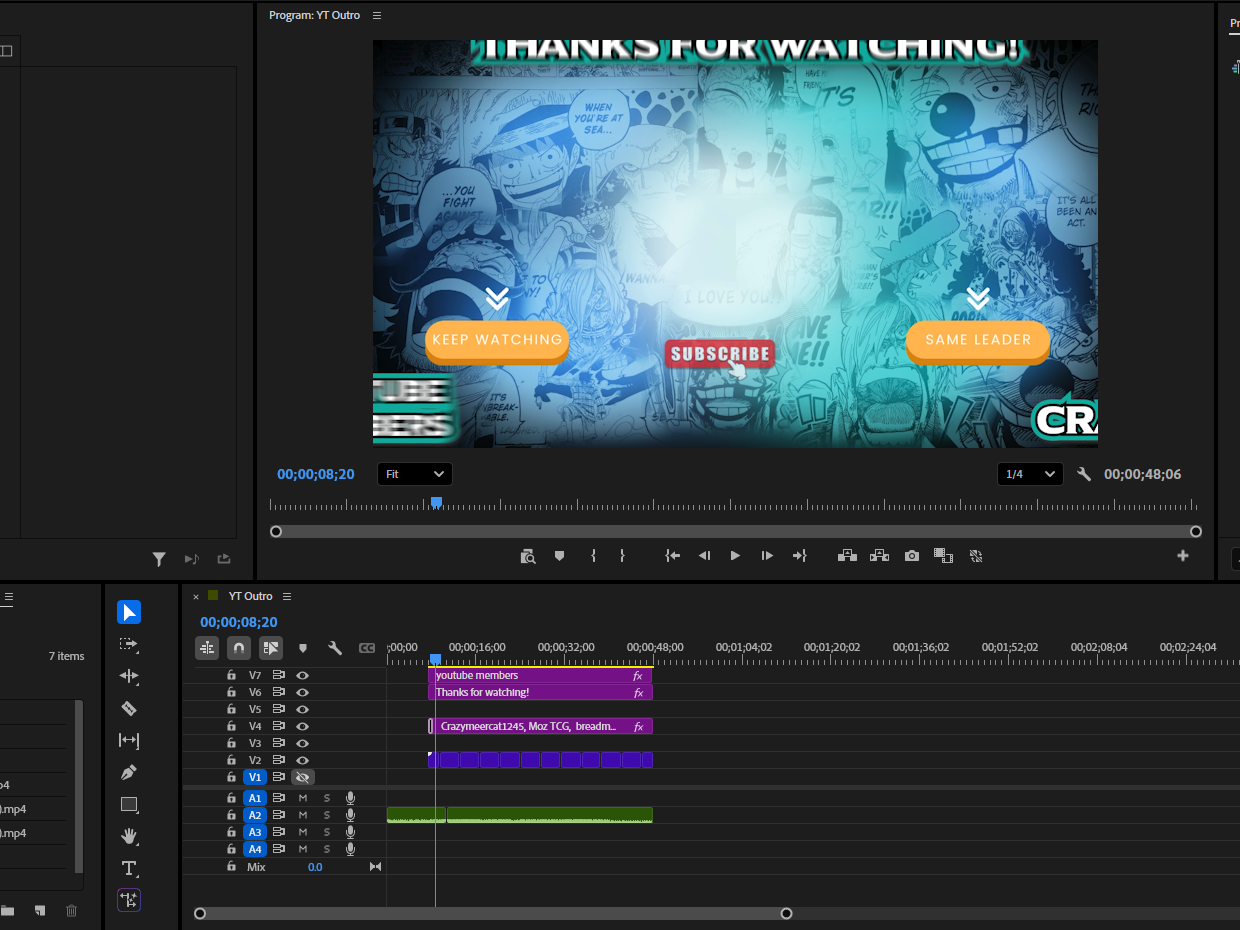The height and width of the screenshot is (930, 1240).
Task: Toggle proxies button in Program monitor
Action: point(976,556)
